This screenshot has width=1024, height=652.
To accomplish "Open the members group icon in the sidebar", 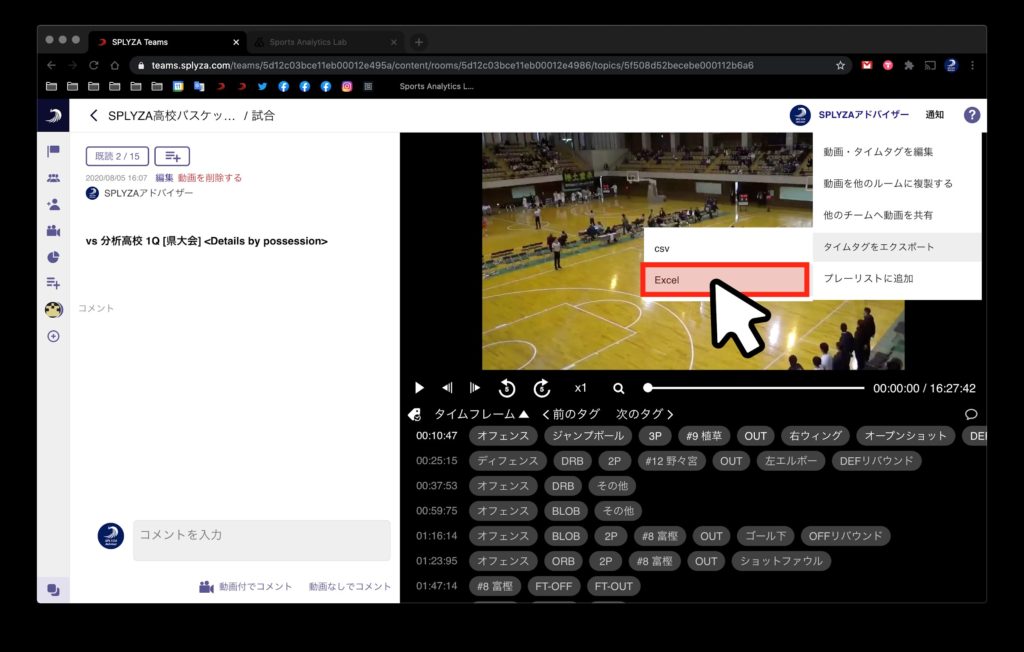I will [x=54, y=178].
